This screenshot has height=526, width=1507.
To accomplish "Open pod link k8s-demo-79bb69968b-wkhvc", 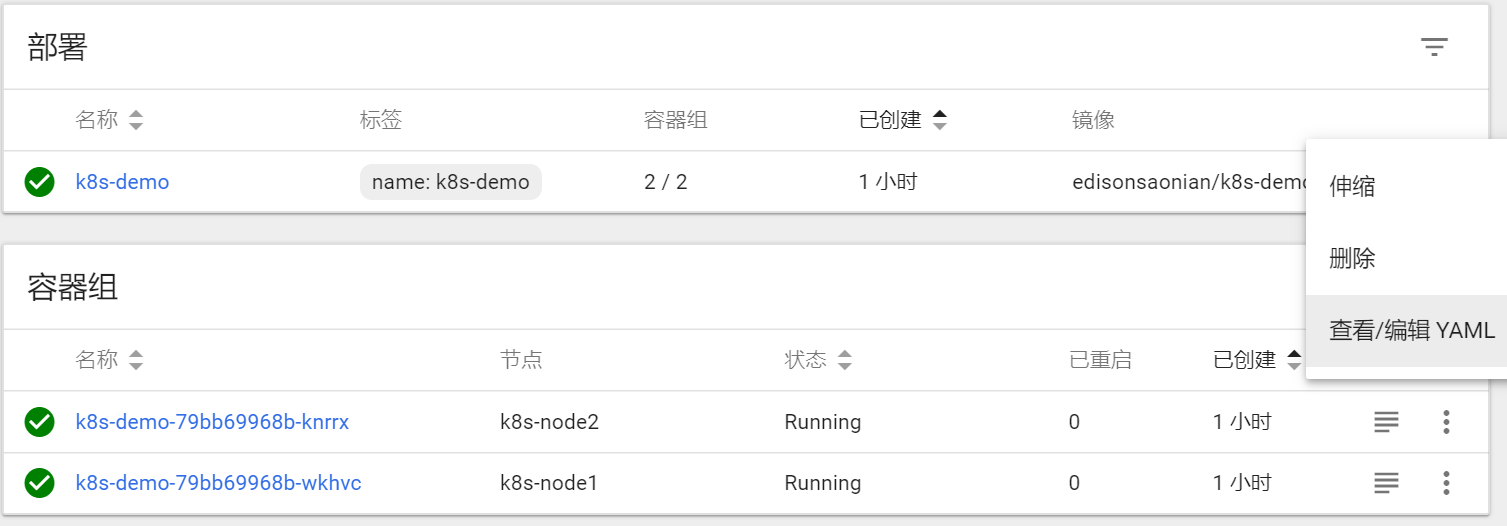I will click(x=218, y=483).
